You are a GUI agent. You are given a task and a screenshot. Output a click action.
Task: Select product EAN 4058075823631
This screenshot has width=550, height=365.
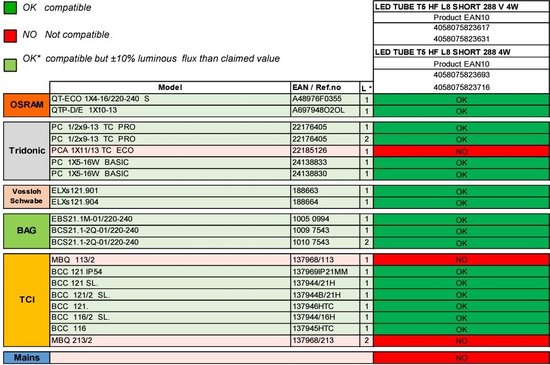coord(461,39)
